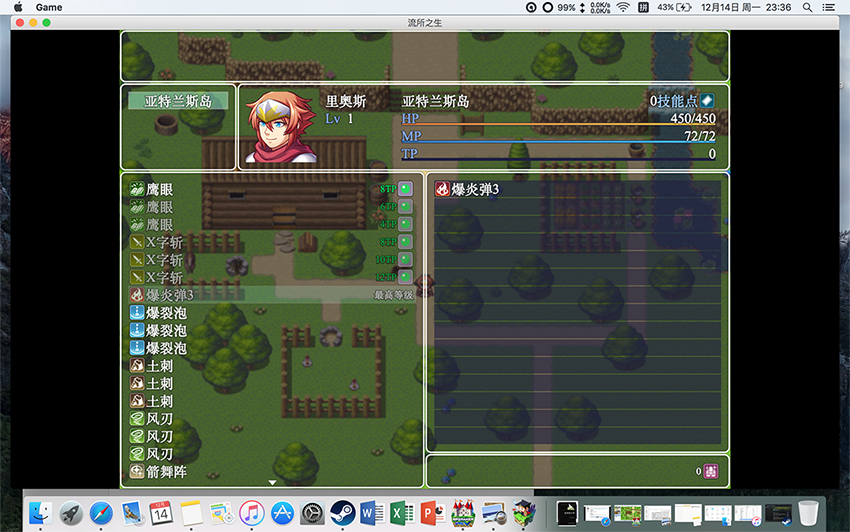The width and height of the screenshot is (850, 532).
Task: Click the HP gauge bar
Action: (558, 124)
